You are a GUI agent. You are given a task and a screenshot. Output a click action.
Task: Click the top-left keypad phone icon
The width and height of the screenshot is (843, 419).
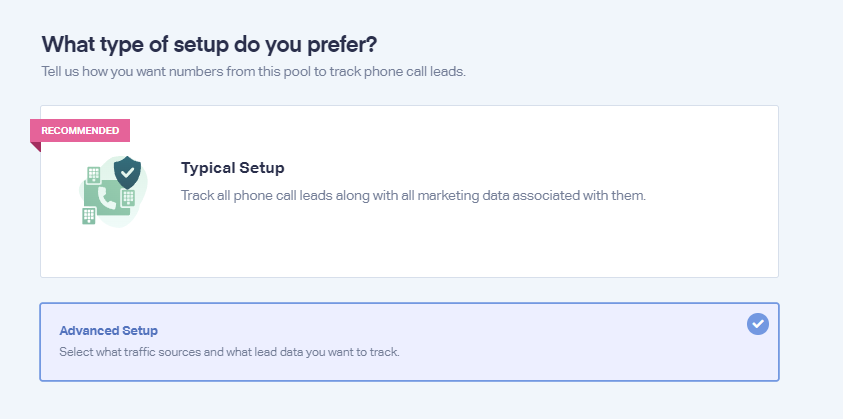coord(94,174)
